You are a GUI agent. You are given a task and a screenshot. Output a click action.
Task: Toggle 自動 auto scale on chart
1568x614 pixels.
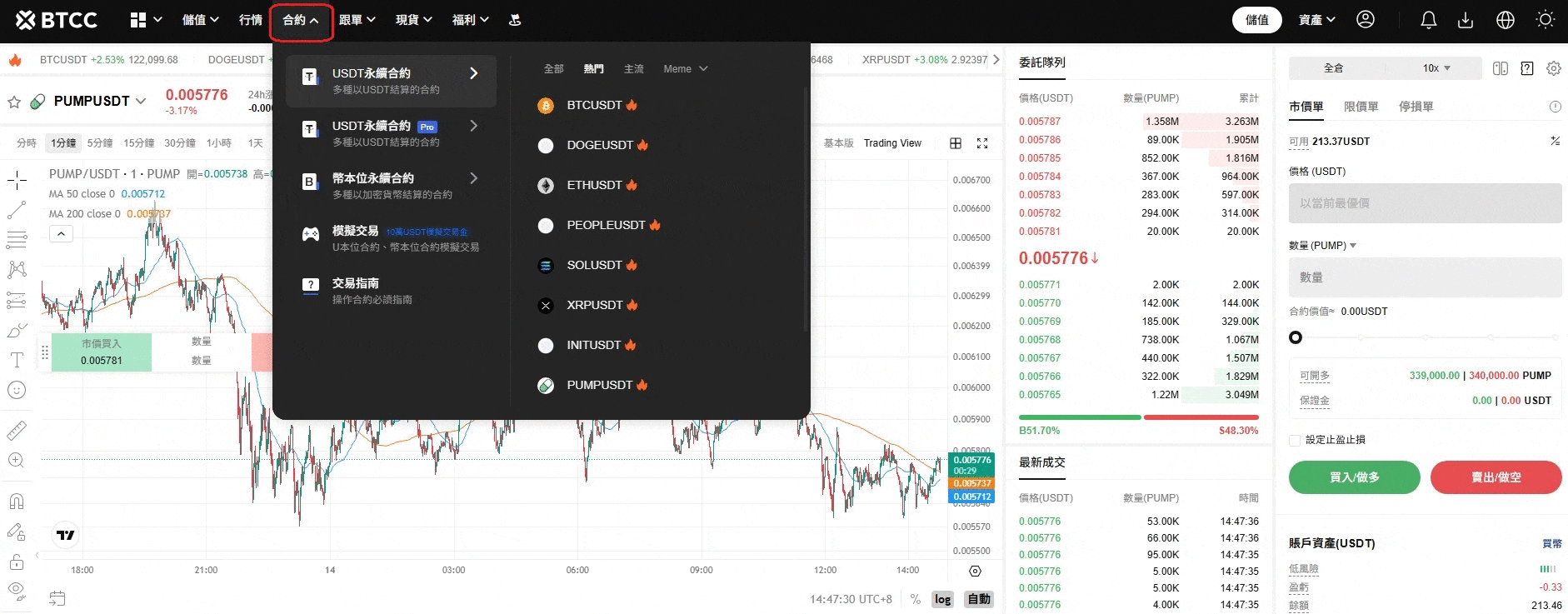[x=979, y=599]
